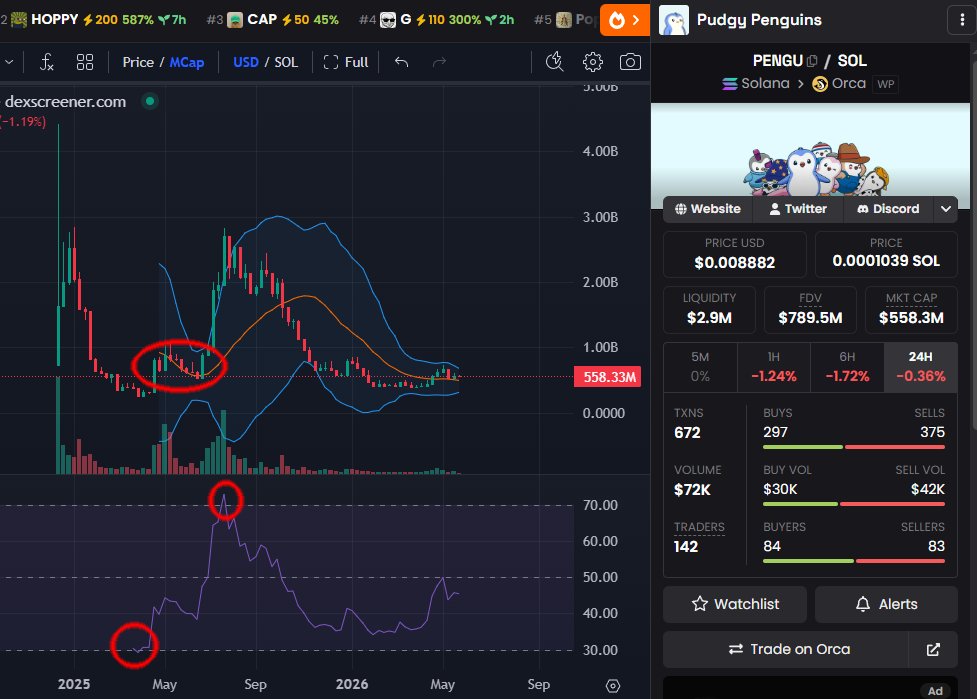This screenshot has height=699, width=977.
Task: Toggle Full screen chart mode
Action: [x=346, y=62]
